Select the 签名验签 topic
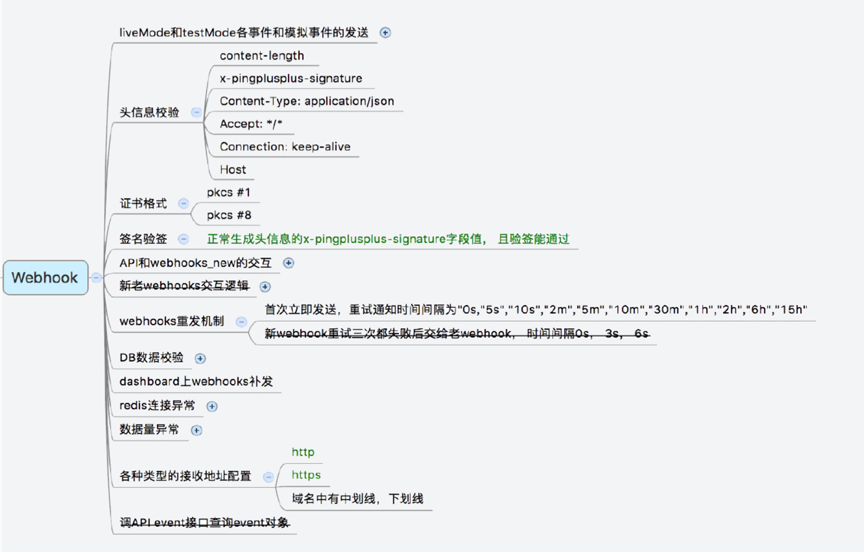 tap(143, 239)
